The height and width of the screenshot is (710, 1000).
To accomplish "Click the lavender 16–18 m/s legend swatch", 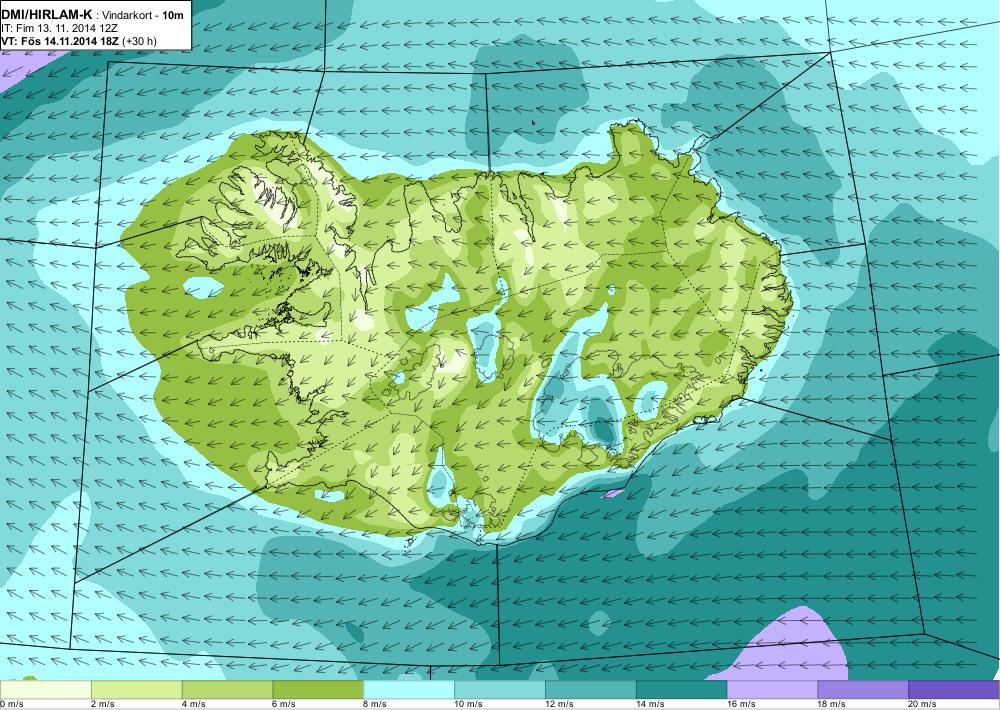I will [772, 690].
